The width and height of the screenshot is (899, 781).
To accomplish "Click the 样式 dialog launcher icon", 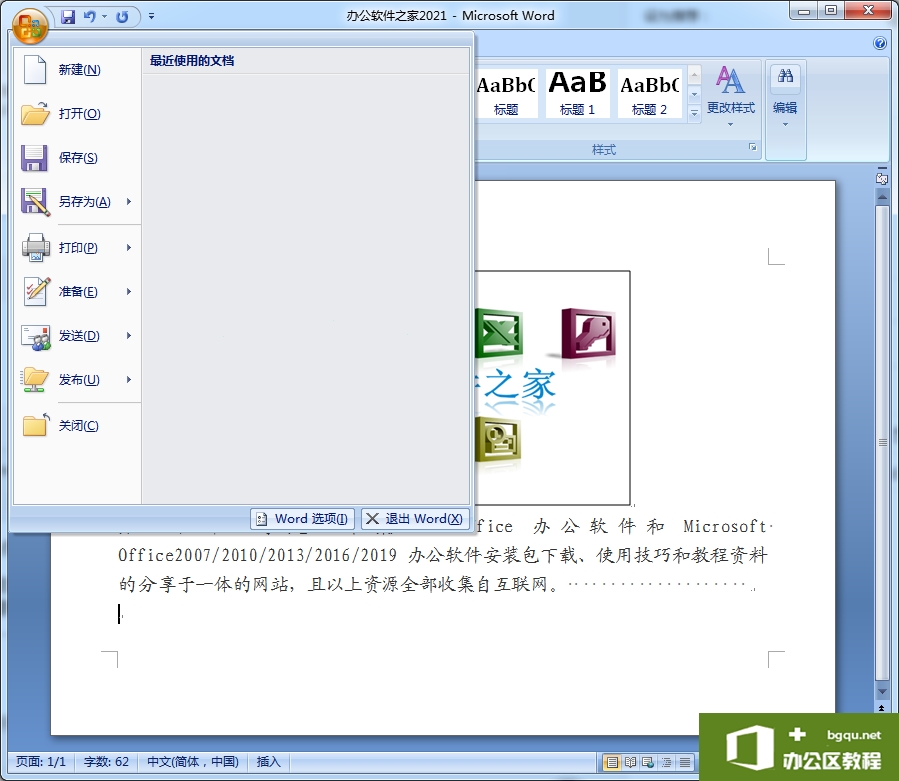I will (752, 147).
